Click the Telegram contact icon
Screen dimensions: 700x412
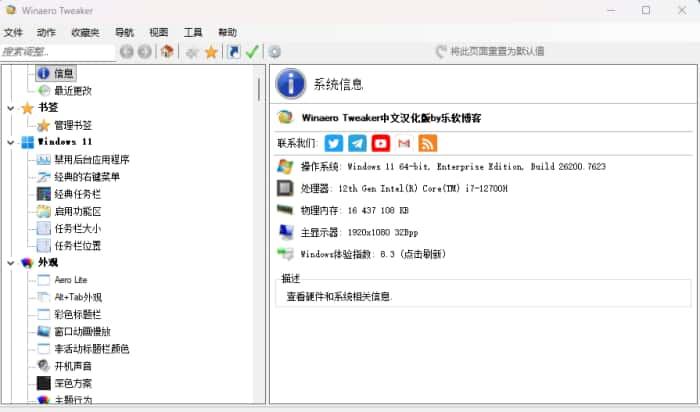pos(357,143)
